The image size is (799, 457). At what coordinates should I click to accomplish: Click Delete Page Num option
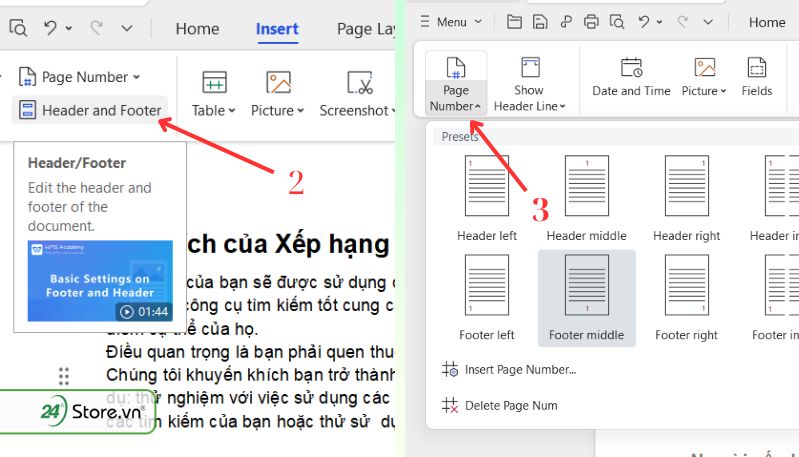point(500,406)
